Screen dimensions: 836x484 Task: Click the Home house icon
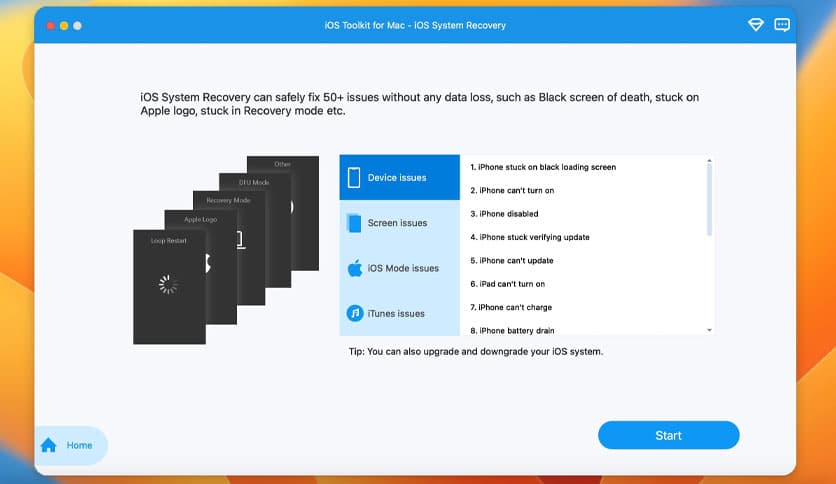click(49, 445)
